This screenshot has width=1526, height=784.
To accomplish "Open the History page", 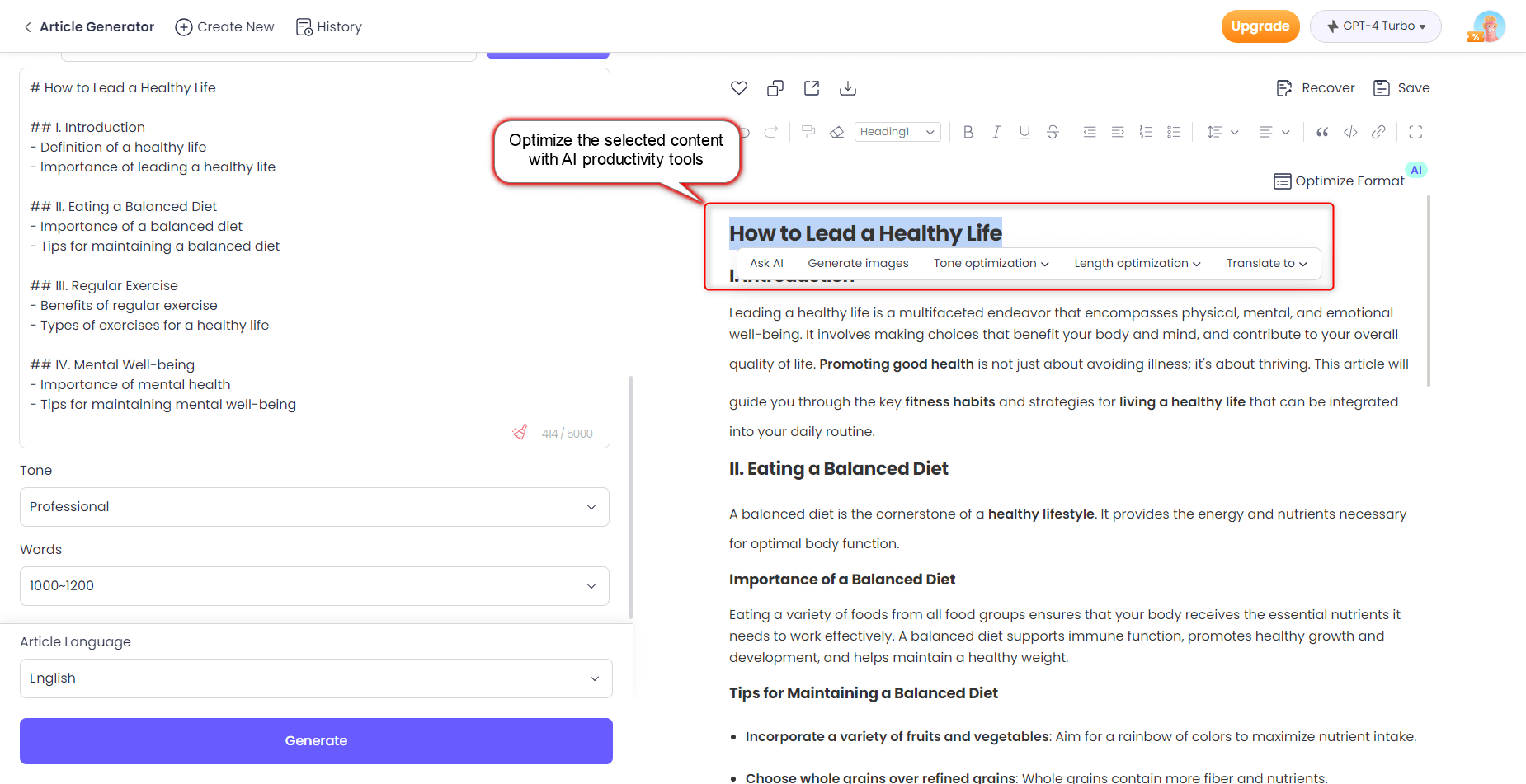I will point(328,27).
